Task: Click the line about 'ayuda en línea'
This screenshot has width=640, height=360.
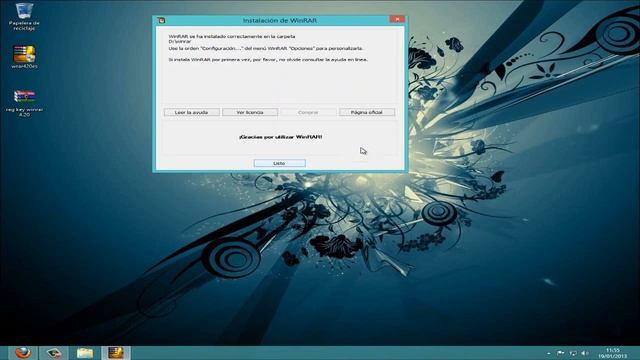Action: click(x=268, y=60)
